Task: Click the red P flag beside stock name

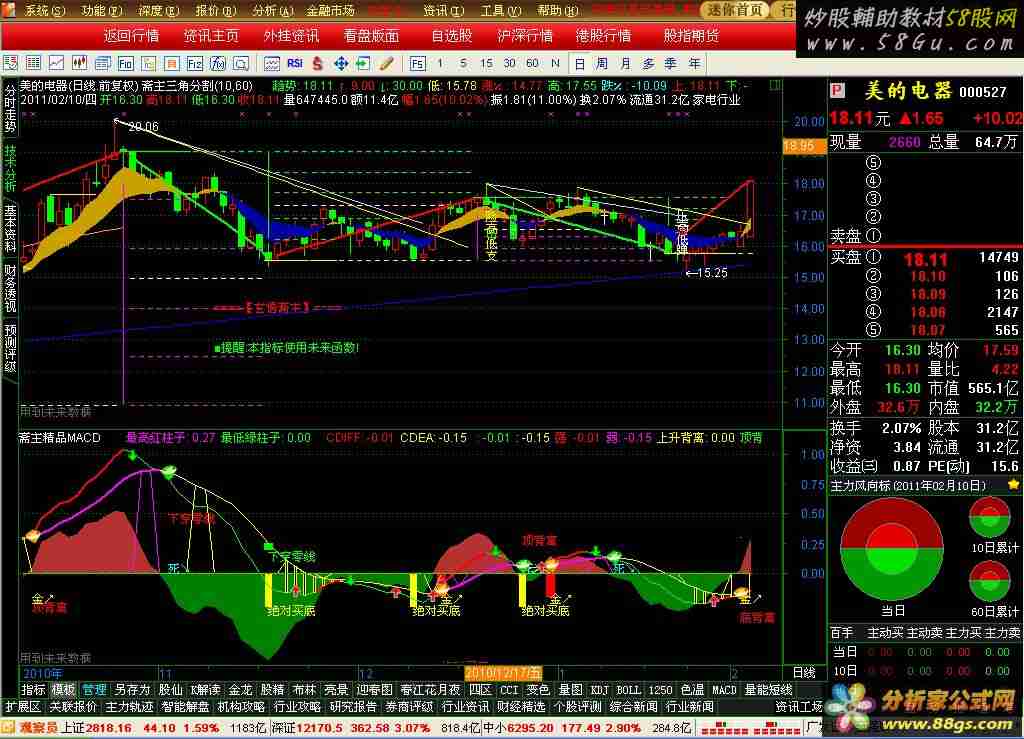Action: tap(837, 91)
